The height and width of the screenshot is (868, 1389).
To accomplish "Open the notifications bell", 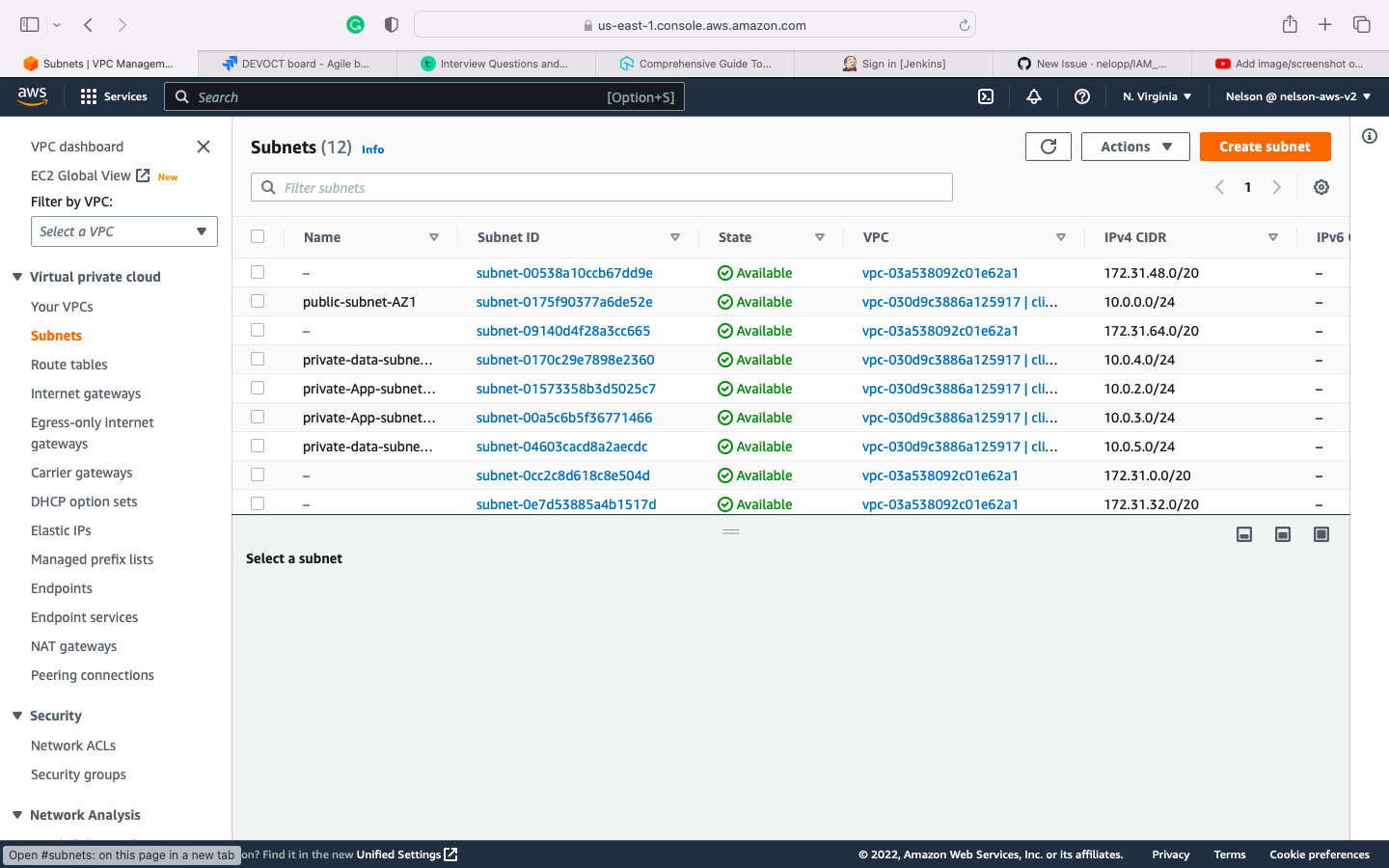I will pyautogui.click(x=1033, y=96).
